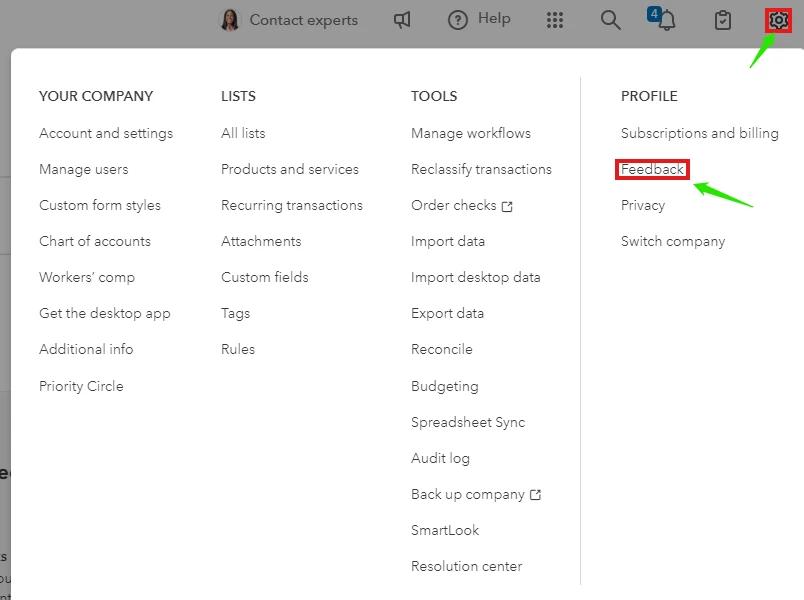Open Products and services list
The image size is (804, 600).
pos(290,169)
